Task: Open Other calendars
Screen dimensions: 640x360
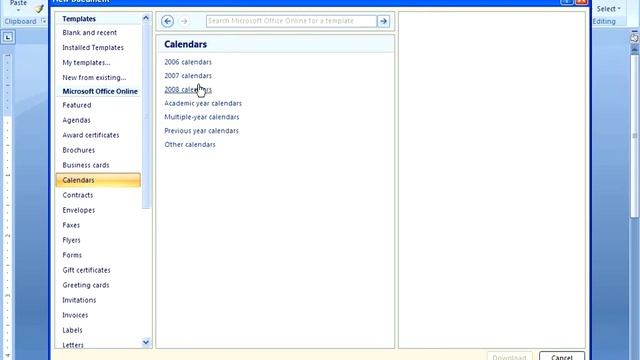Action: tap(190, 144)
